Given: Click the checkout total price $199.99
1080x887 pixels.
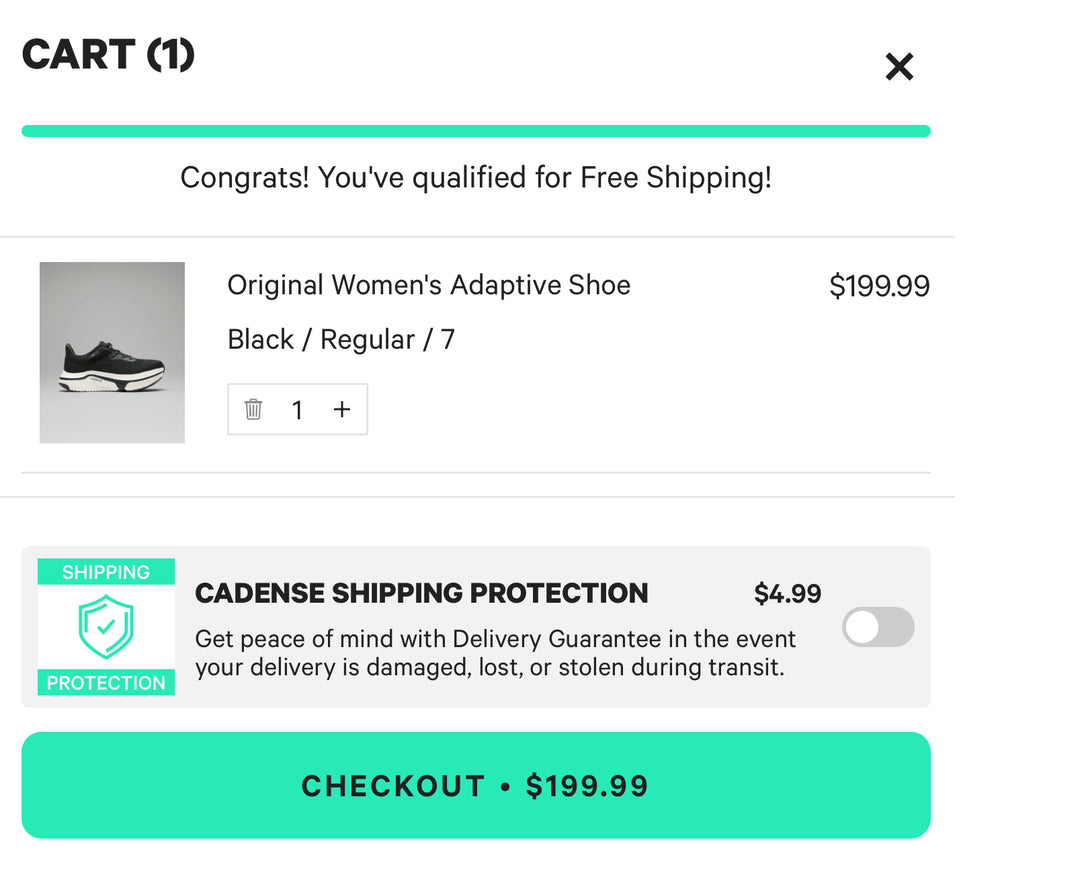Looking at the screenshot, I should tap(588, 786).
